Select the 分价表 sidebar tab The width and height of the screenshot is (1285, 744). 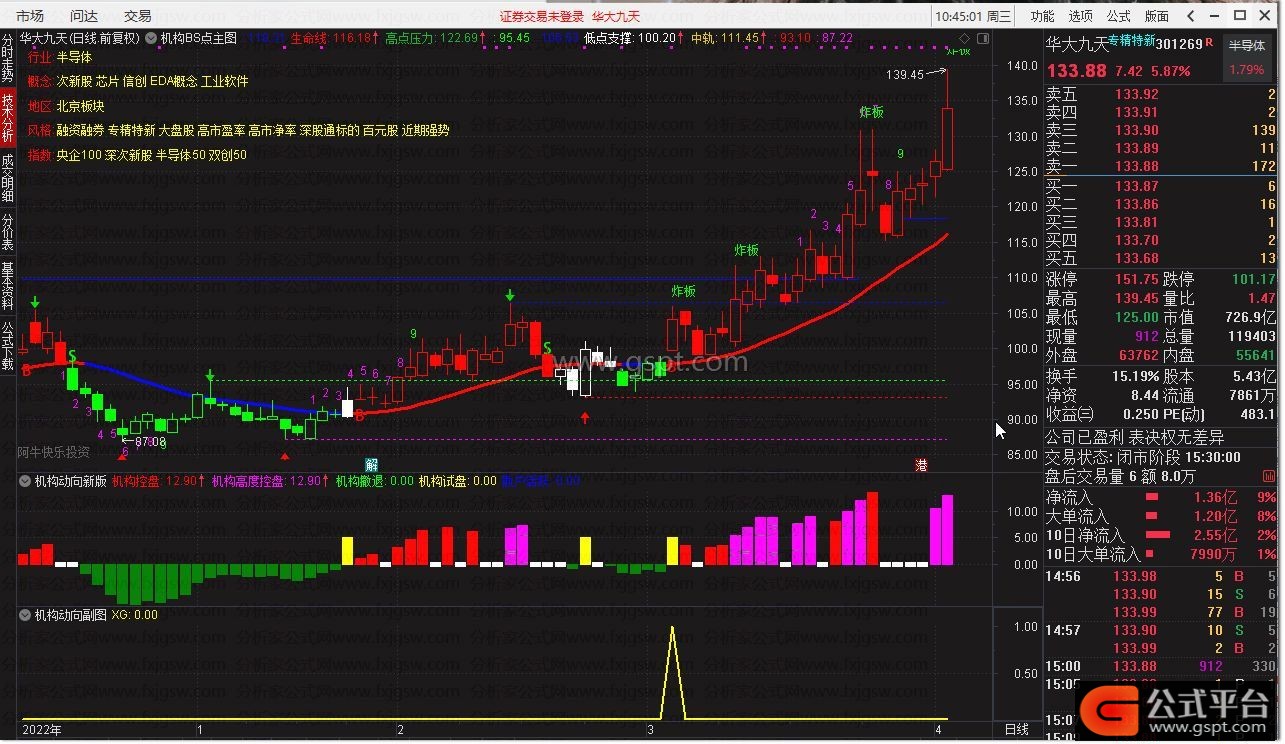(8, 232)
